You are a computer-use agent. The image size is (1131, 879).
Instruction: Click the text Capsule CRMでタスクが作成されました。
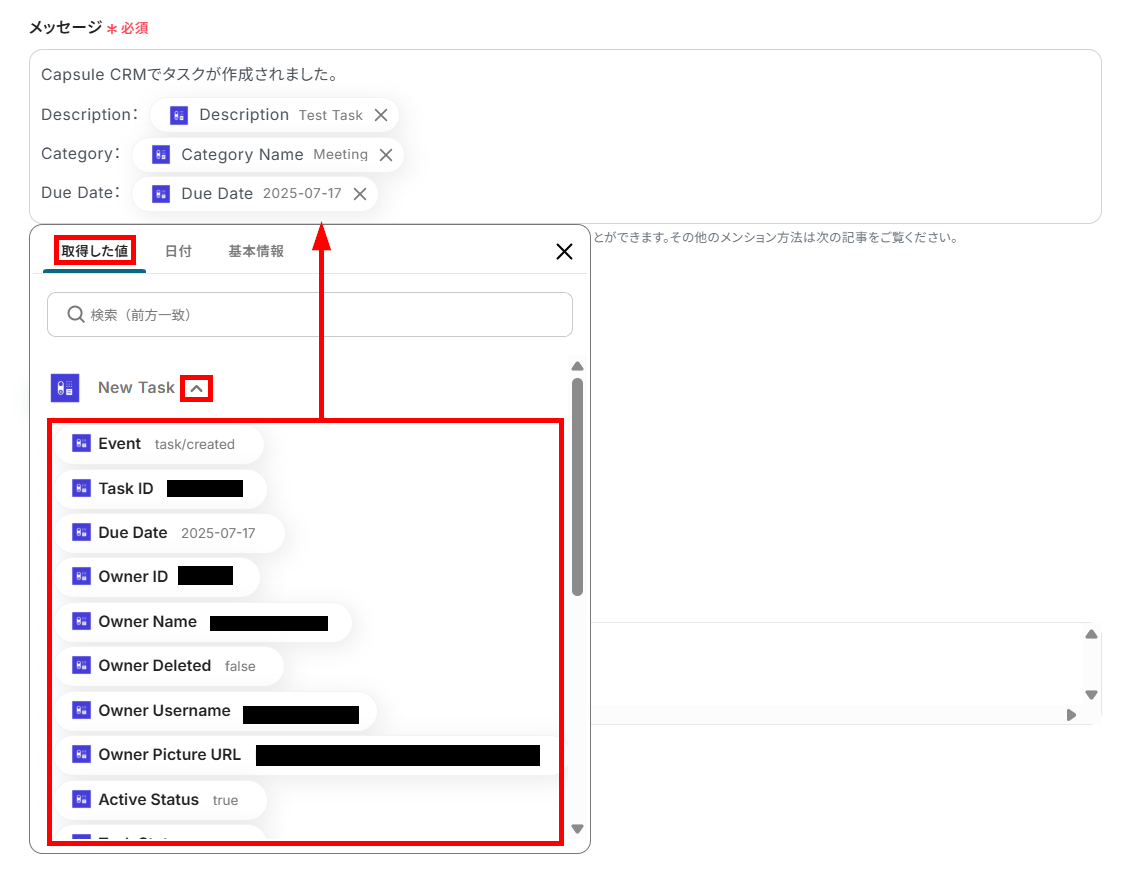tap(191, 74)
